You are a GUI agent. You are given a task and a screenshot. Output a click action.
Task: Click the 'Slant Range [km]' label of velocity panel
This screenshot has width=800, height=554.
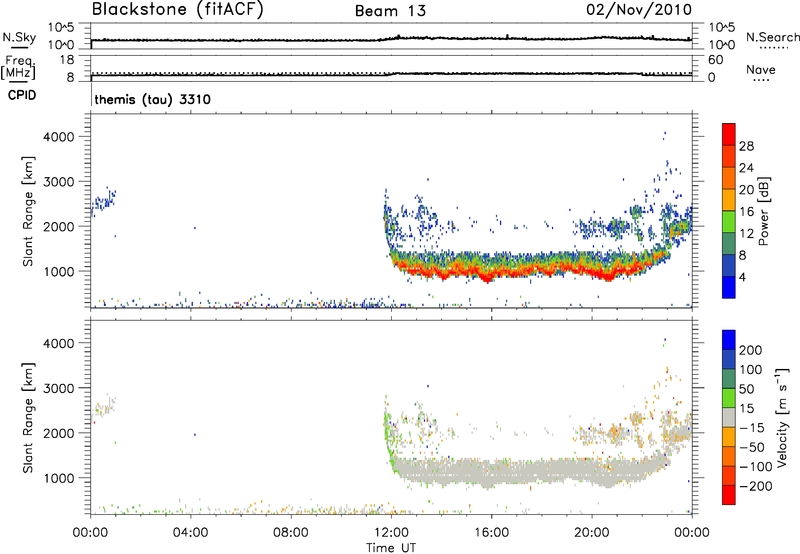28,418
